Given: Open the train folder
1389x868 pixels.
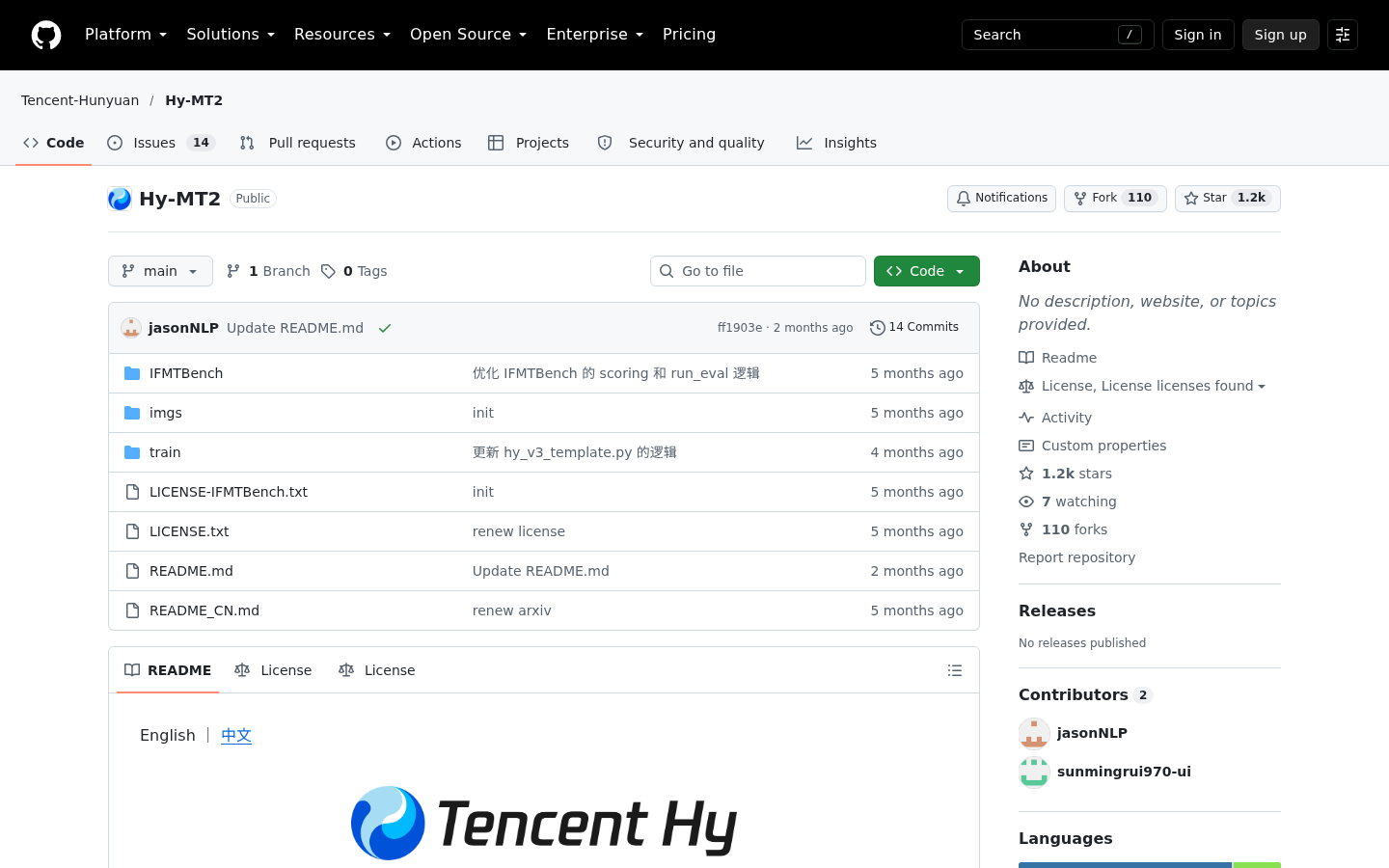Looking at the screenshot, I should click(x=165, y=452).
